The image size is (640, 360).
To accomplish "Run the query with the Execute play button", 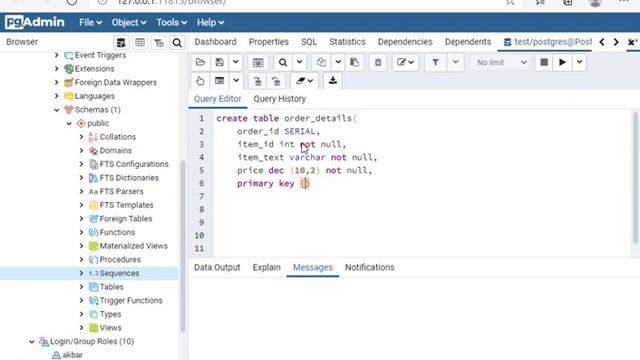I will 562,62.
